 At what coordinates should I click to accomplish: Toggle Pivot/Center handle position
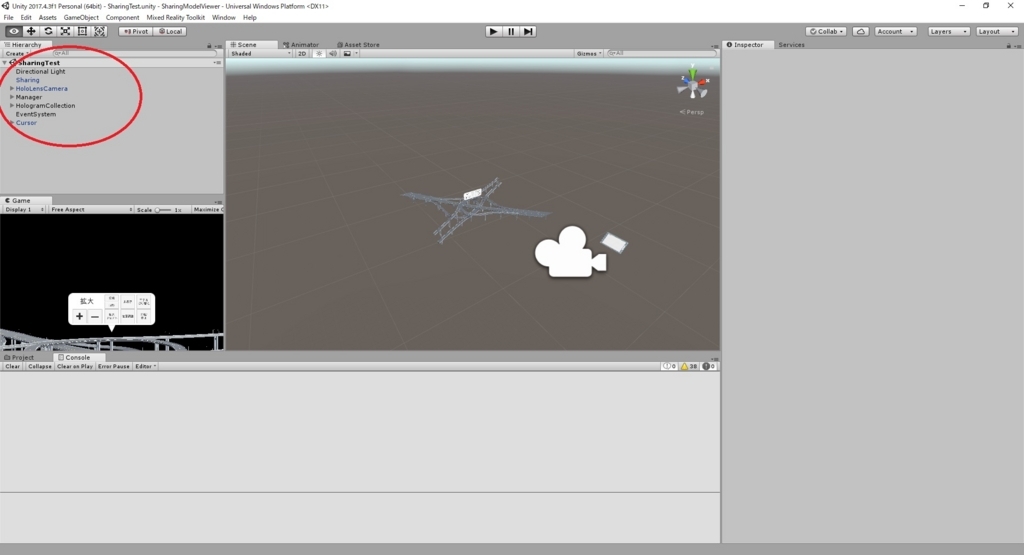[x=136, y=31]
